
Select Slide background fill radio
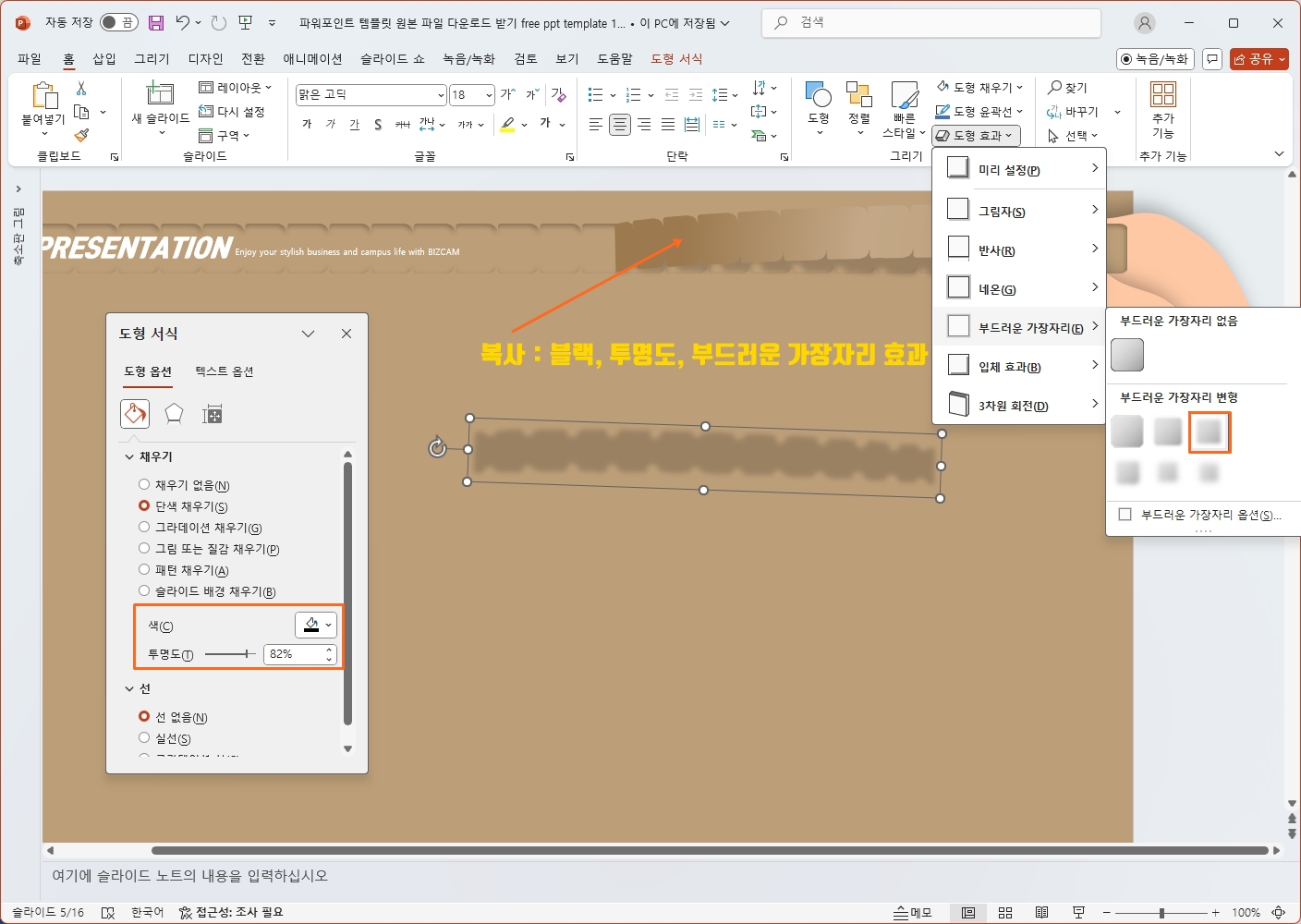(144, 590)
